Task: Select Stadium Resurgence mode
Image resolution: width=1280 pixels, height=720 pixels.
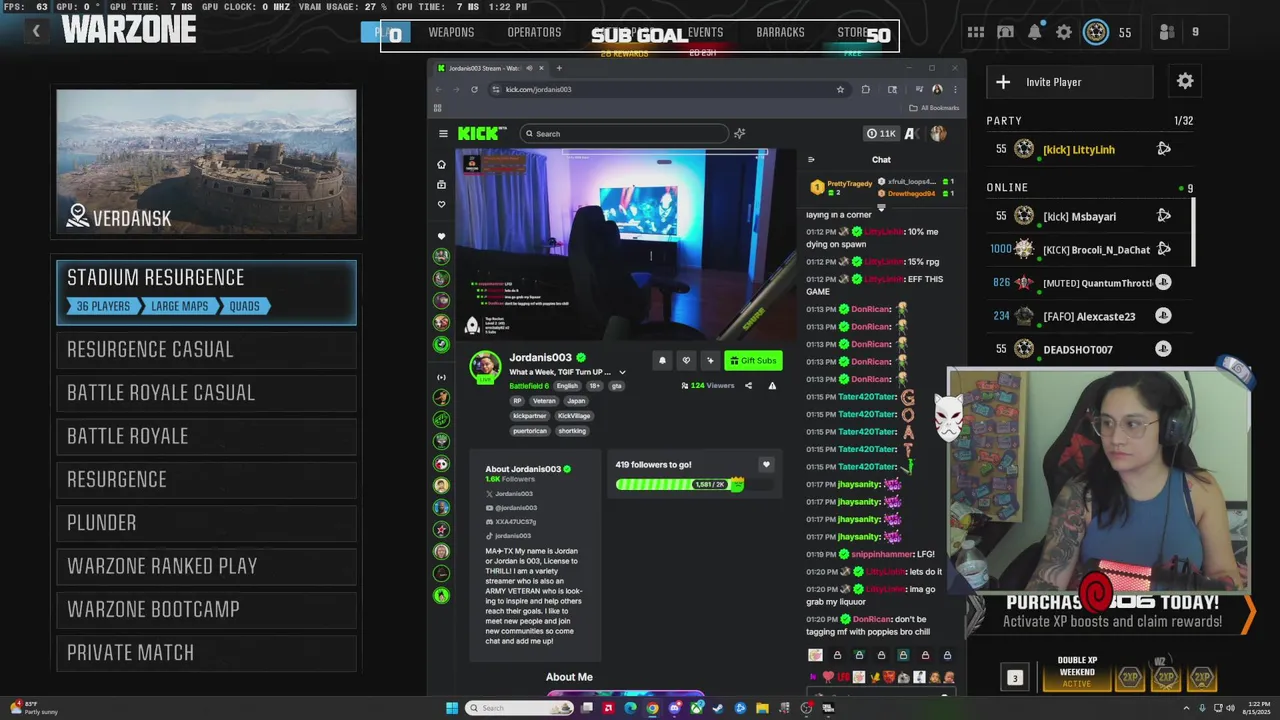Action: pyautogui.click(x=206, y=292)
